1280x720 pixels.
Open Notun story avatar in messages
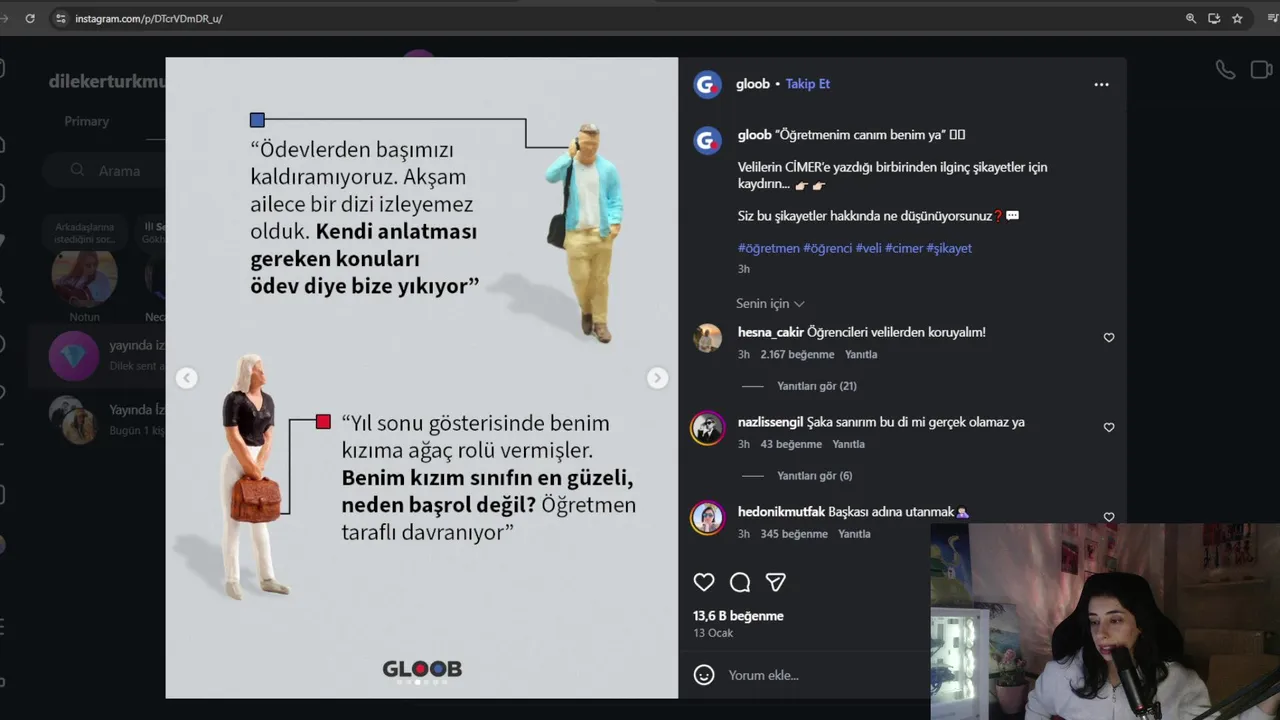[x=85, y=279]
